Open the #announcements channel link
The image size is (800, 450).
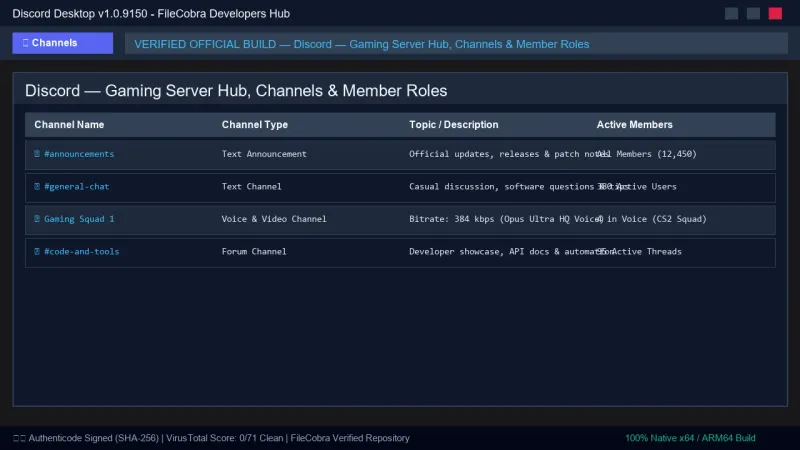[79, 154]
